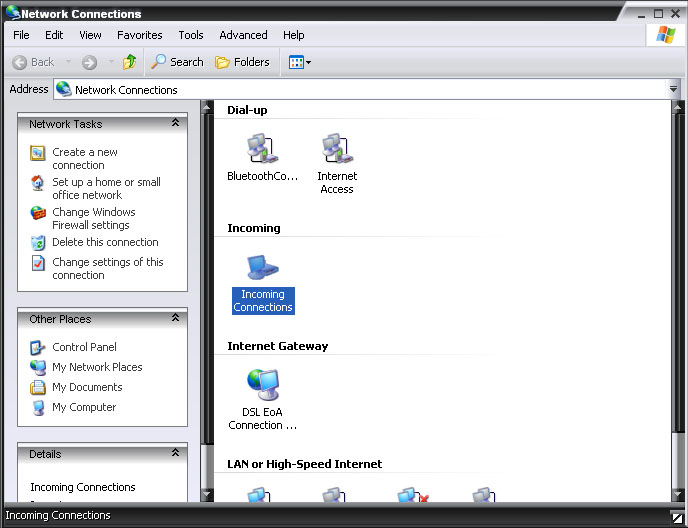Open Control Panel link in Other Places
688x528 pixels.
click(x=84, y=347)
